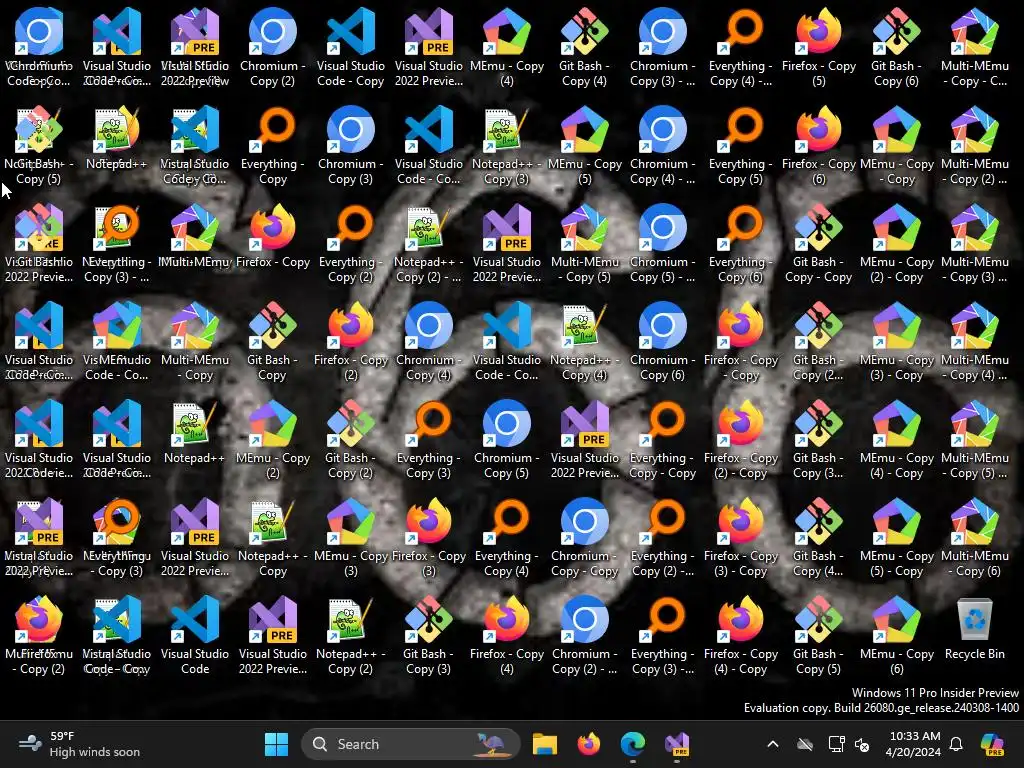Select the MEmu - Copy (5) - Copy icon
This screenshot has height=768, width=1024.
click(896, 538)
